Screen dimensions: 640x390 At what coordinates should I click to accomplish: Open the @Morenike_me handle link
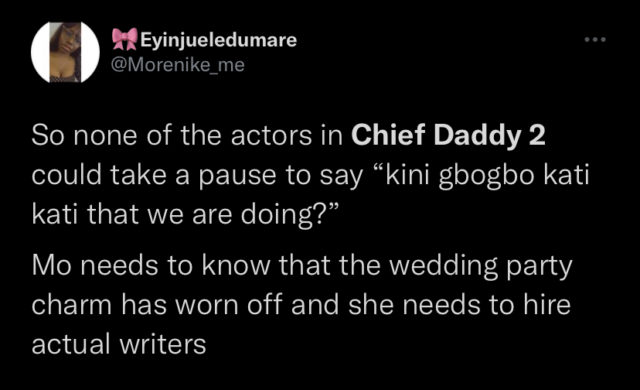pyautogui.click(x=178, y=64)
